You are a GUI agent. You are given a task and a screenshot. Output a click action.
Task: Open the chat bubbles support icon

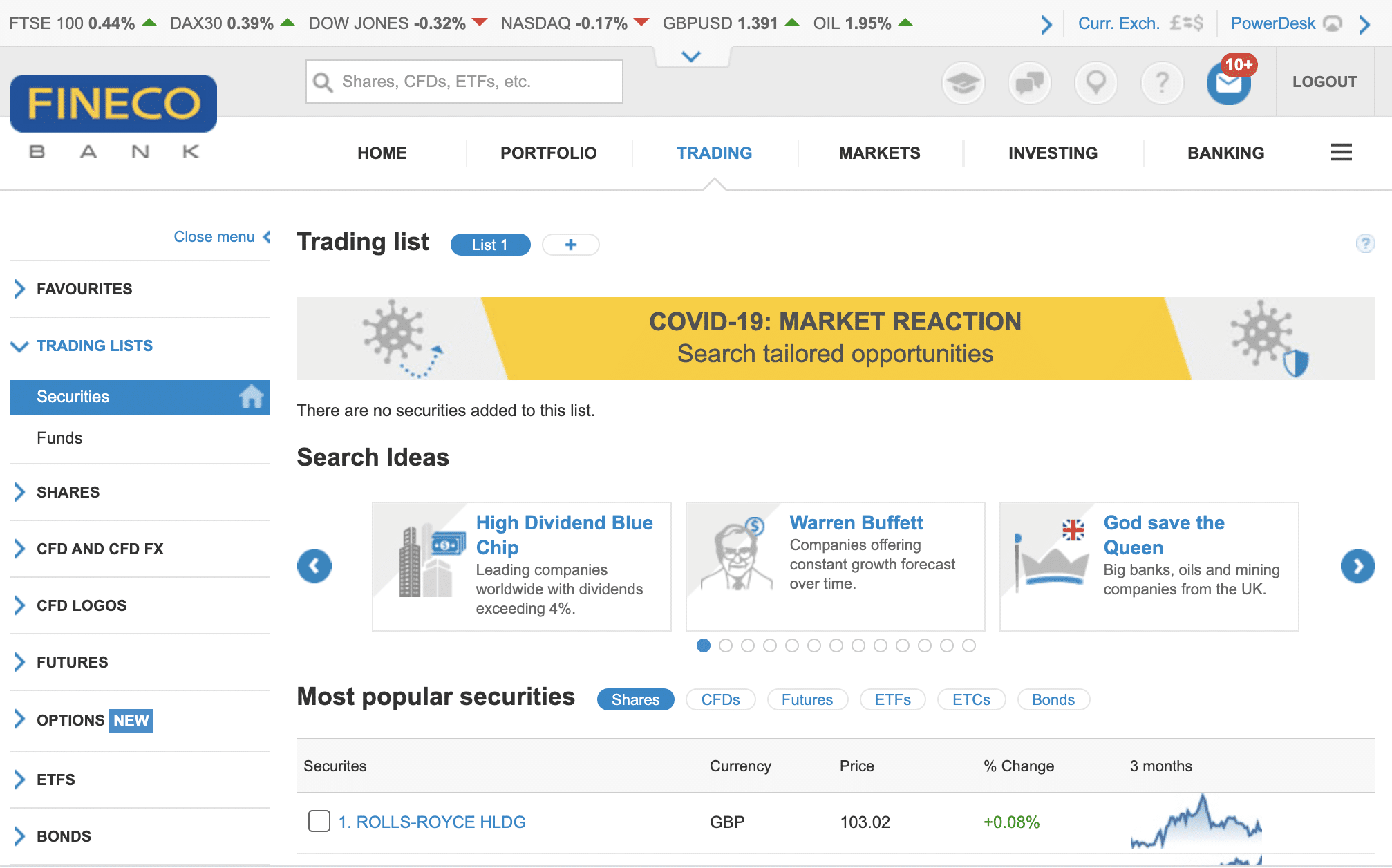tap(1030, 83)
